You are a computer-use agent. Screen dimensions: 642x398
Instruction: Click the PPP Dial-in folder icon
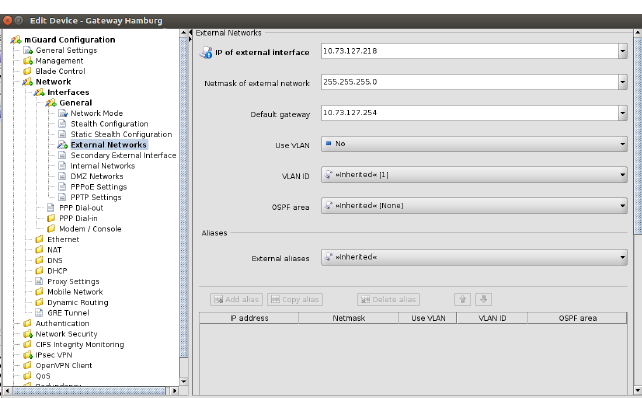point(51,218)
